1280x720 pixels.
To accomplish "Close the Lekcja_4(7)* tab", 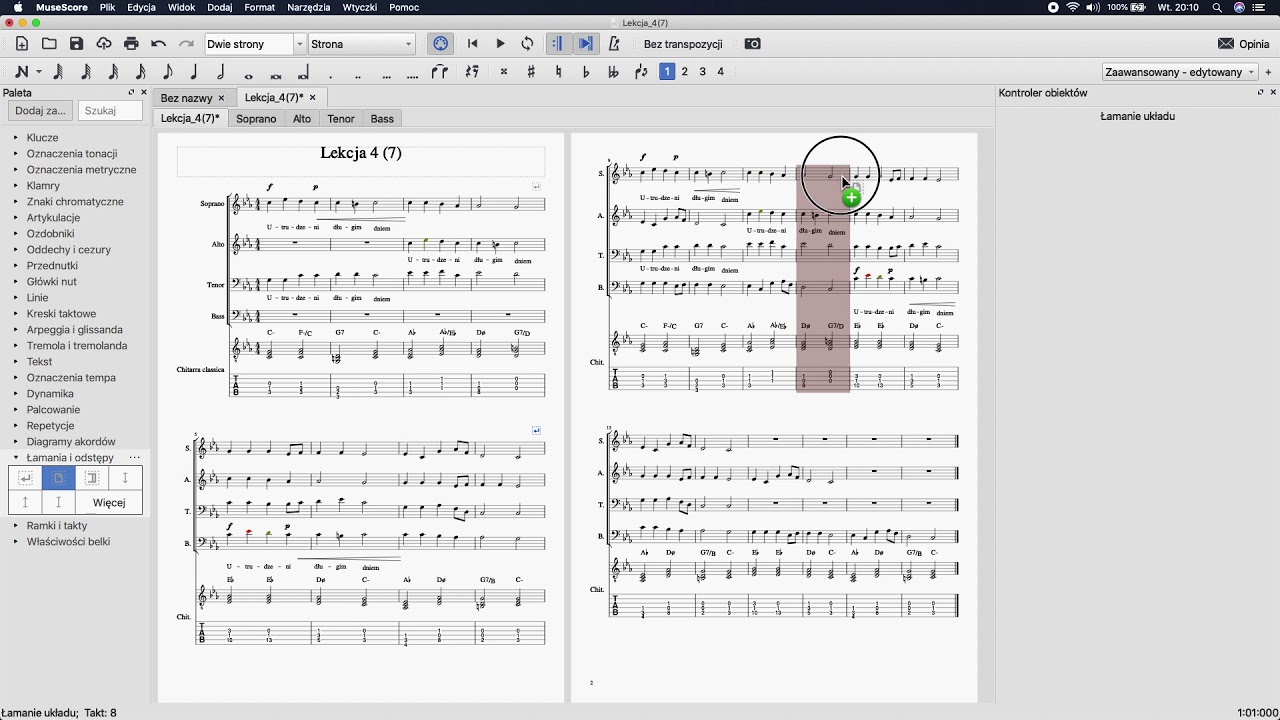I will coord(312,97).
